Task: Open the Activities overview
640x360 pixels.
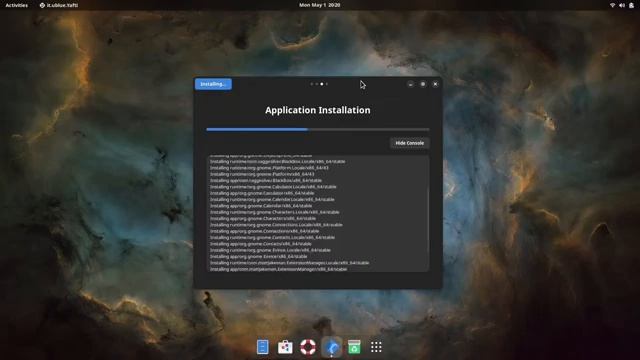Action: point(17,5)
